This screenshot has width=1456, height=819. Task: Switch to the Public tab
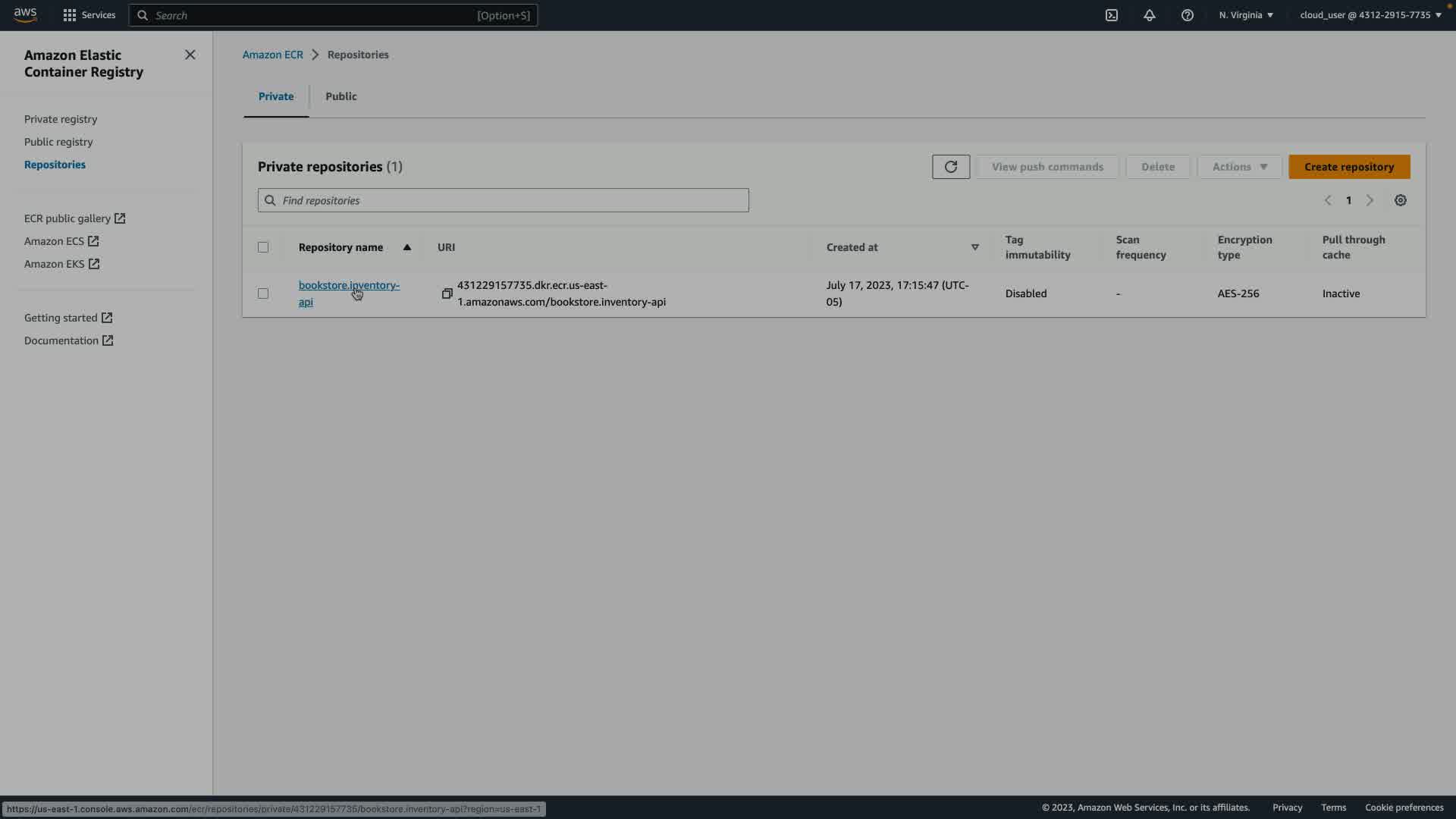[341, 96]
